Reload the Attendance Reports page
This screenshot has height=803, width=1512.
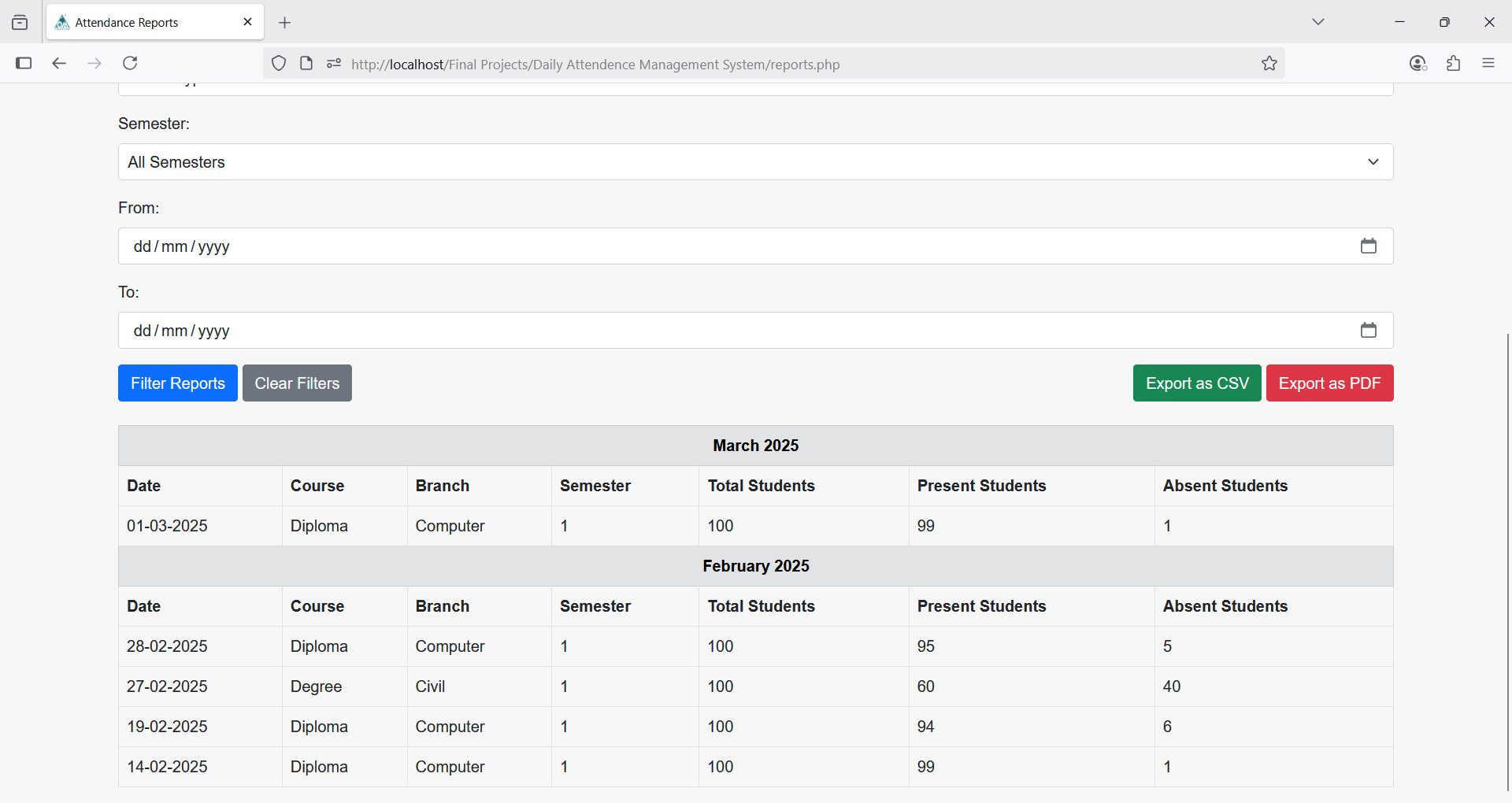pyautogui.click(x=131, y=63)
